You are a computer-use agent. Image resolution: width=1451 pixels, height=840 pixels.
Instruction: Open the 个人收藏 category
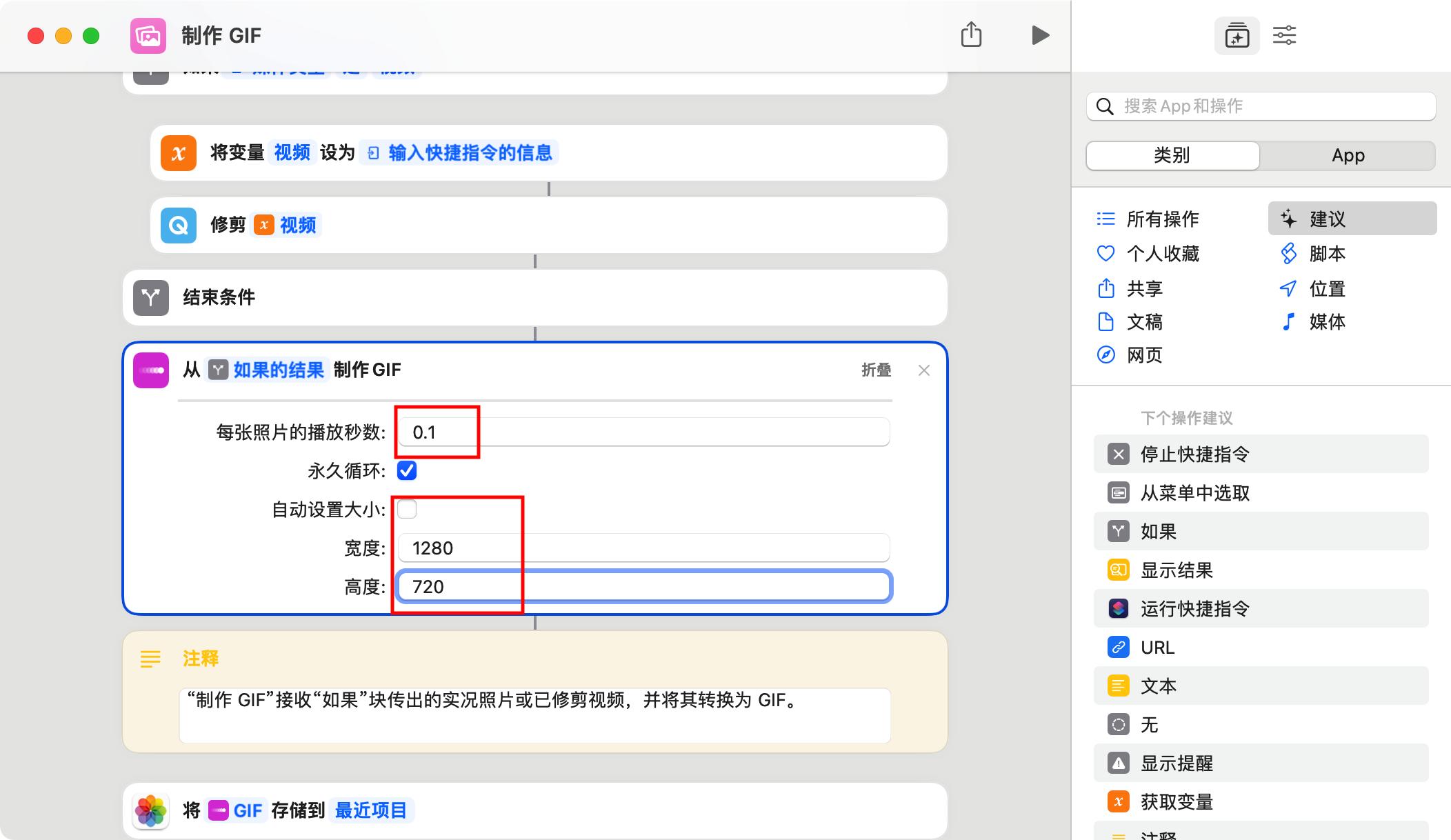1163,253
